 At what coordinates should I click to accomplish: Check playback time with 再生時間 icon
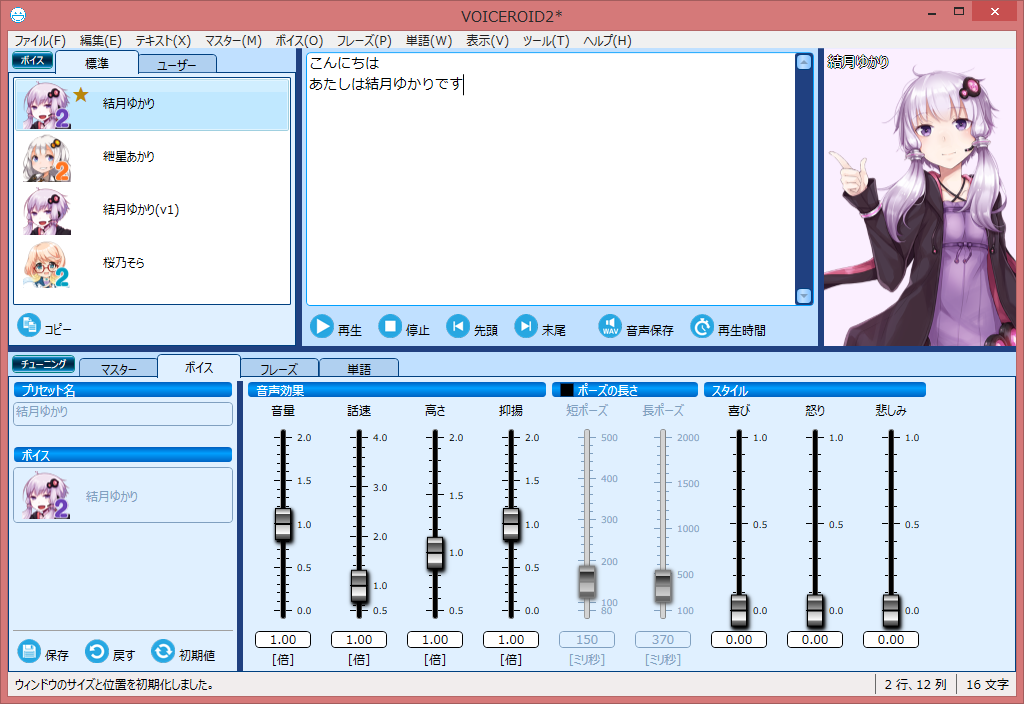pyautogui.click(x=702, y=326)
